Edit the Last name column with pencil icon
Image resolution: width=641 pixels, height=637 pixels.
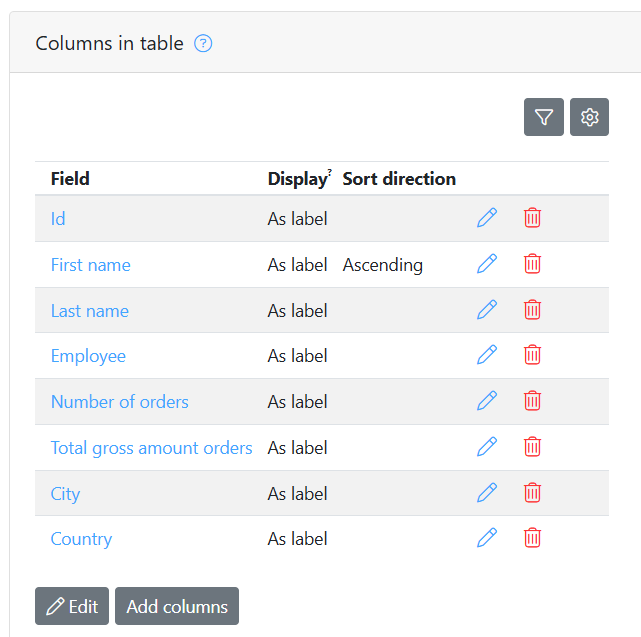coord(487,310)
